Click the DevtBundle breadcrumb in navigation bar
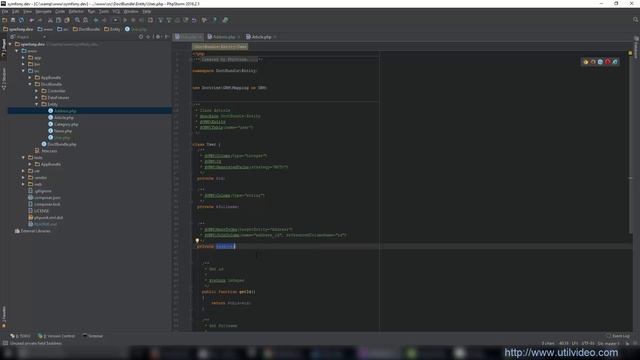 pyautogui.click(x=86, y=29)
